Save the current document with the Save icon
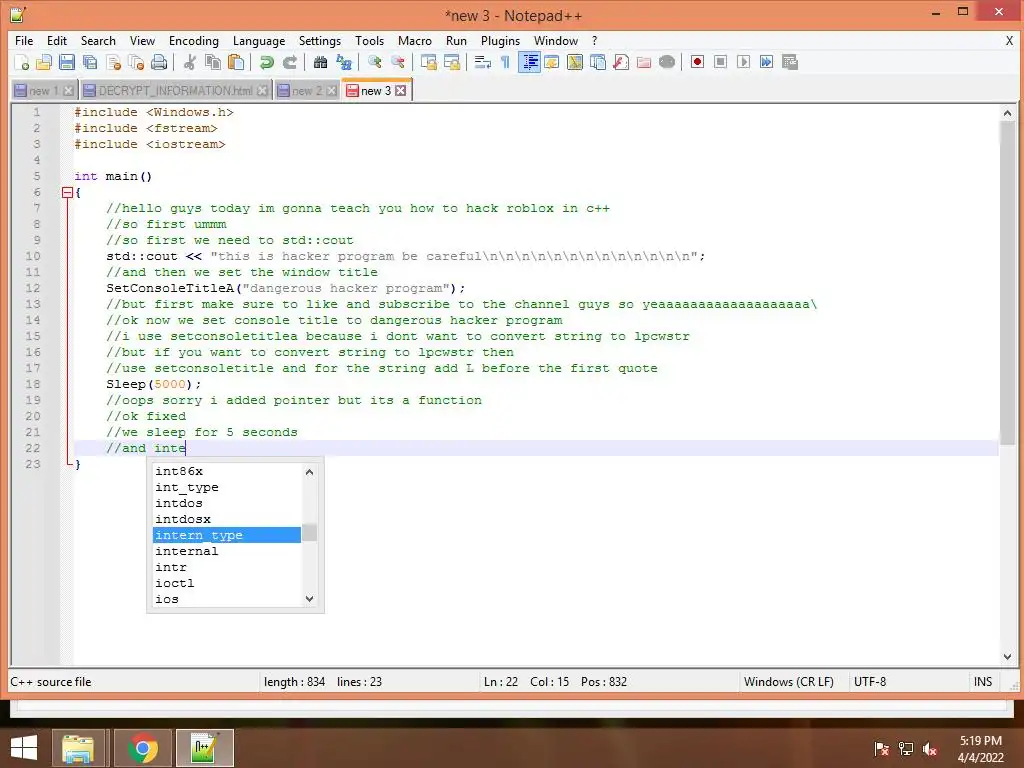The width and height of the screenshot is (1024, 768). tap(67, 62)
